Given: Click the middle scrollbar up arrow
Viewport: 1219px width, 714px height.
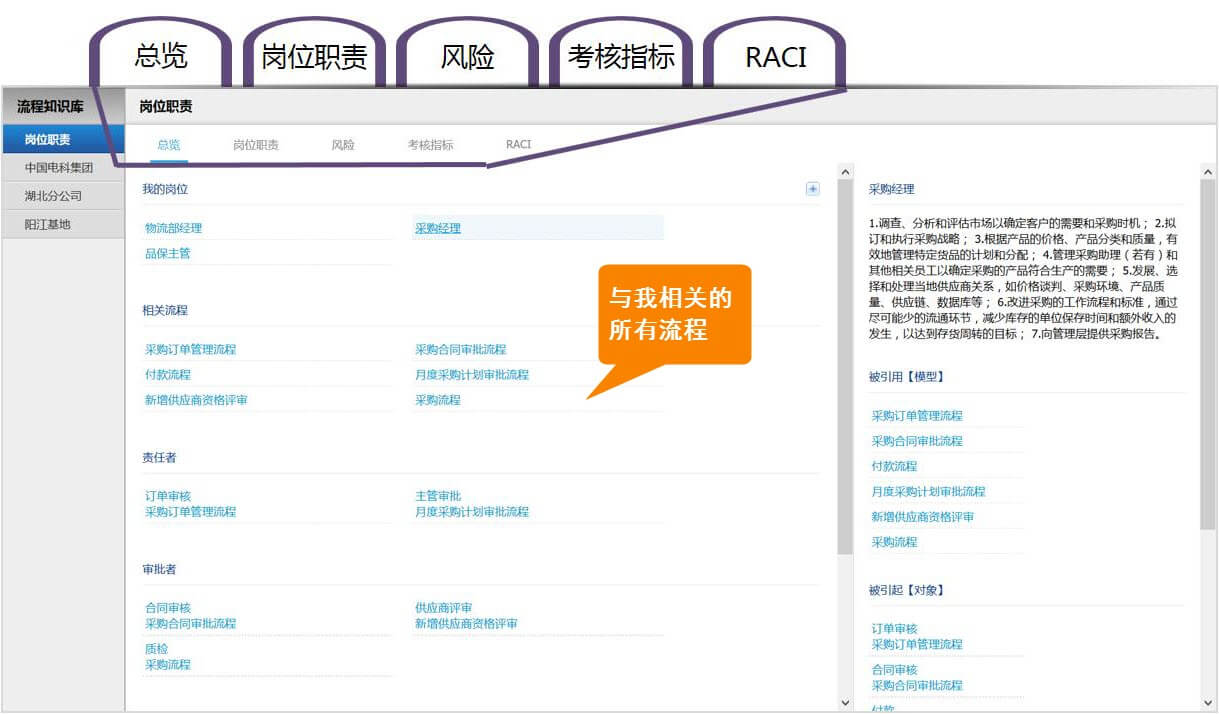Looking at the screenshot, I should click(845, 173).
